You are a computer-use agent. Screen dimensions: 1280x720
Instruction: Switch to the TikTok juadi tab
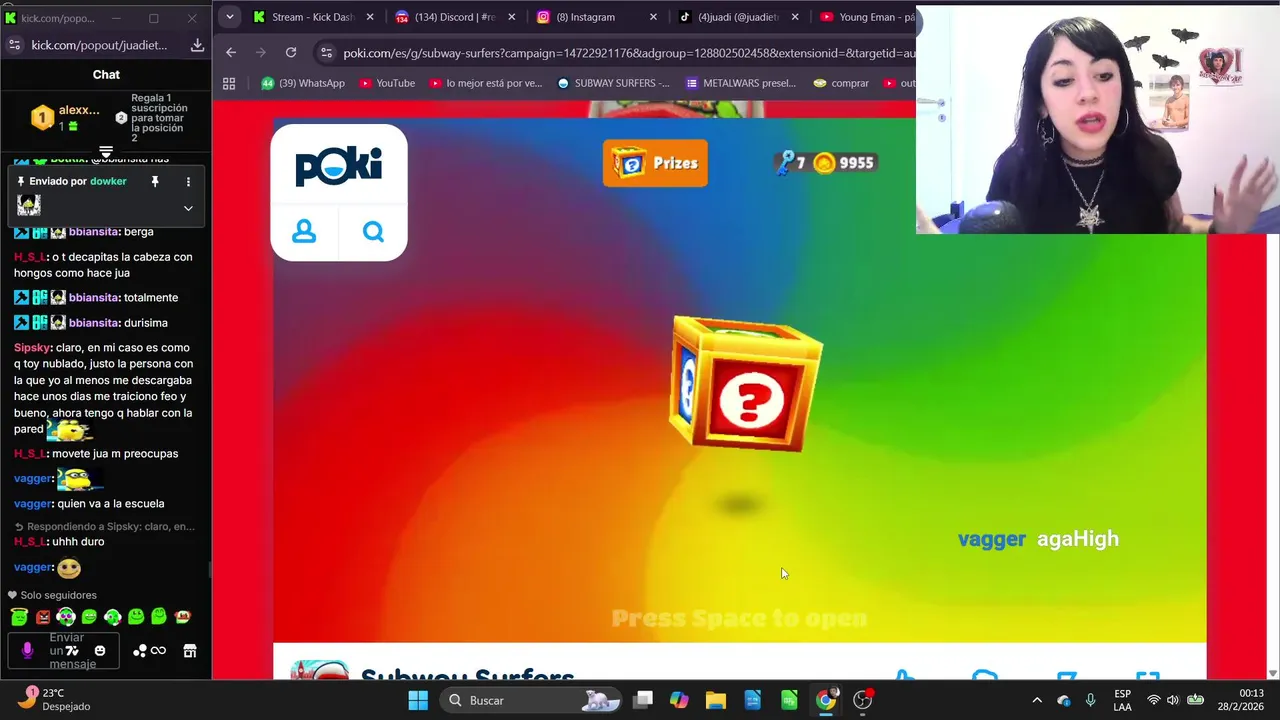(x=739, y=17)
